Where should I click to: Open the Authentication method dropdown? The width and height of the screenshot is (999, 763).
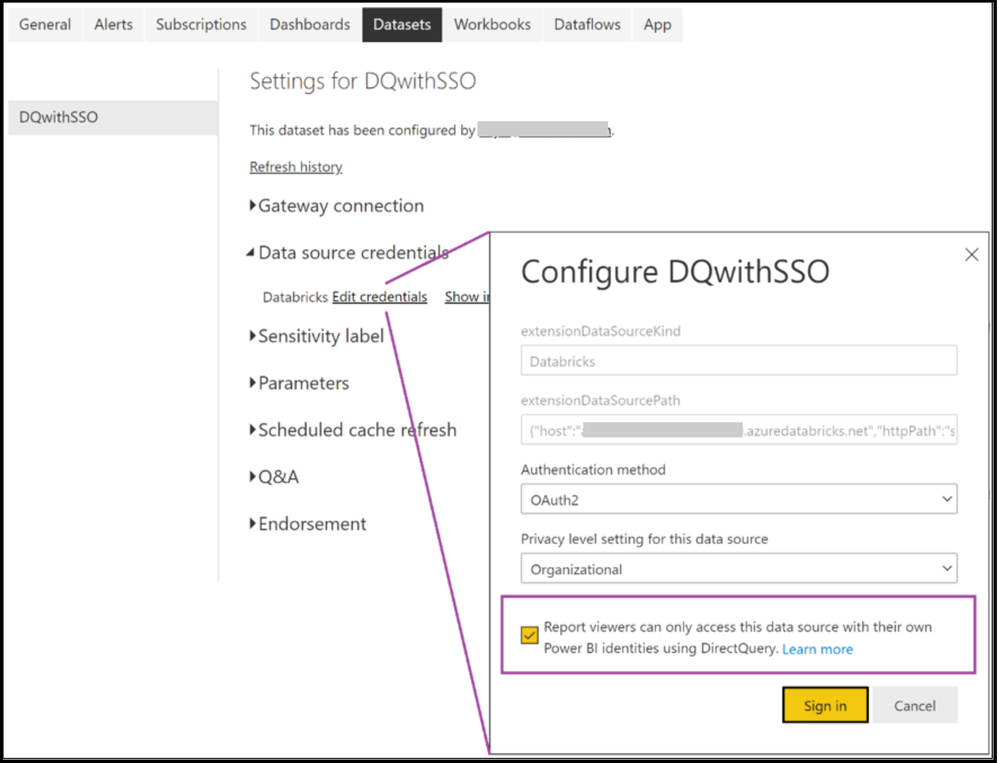point(738,499)
